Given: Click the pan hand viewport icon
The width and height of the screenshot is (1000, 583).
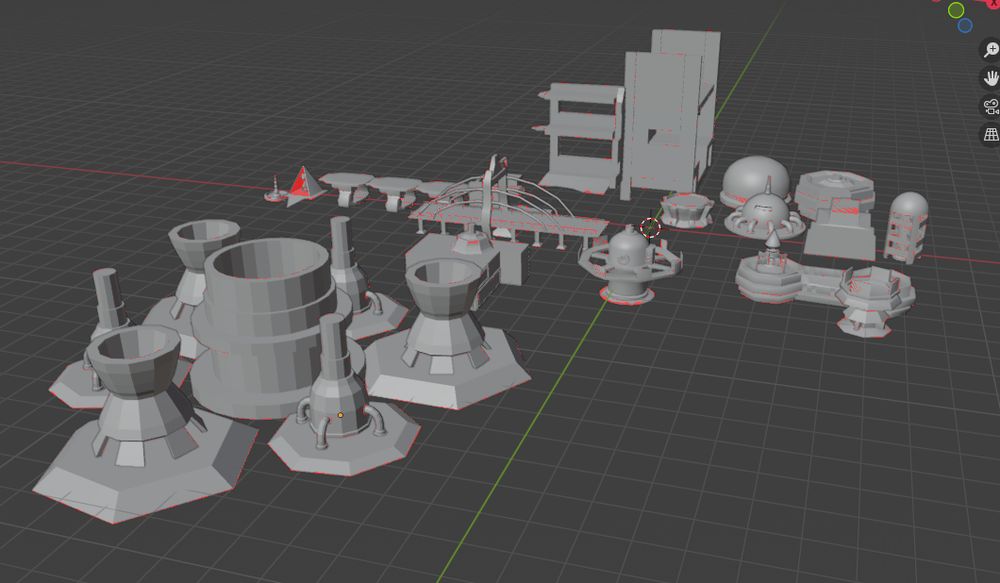Looking at the screenshot, I should [990, 78].
